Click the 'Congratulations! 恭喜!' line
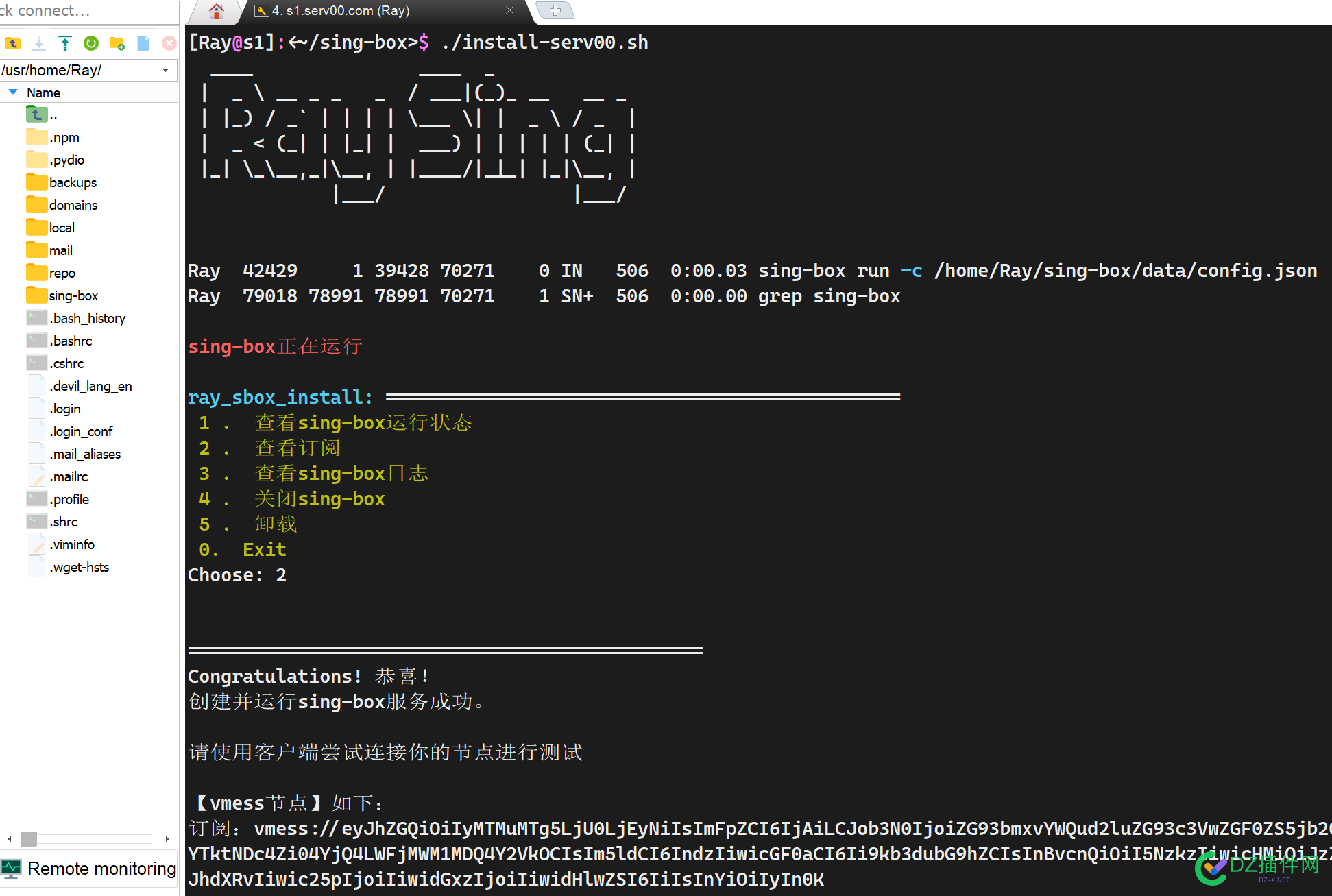This screenshot has height=896, width=1332. coord(309,677)
